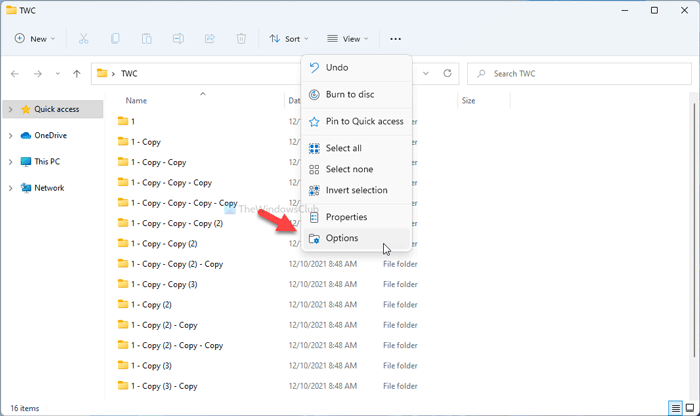Viewport: 700px width, 416px height.
Task: Select folder named '1'
Action: (x=133, y=121)
